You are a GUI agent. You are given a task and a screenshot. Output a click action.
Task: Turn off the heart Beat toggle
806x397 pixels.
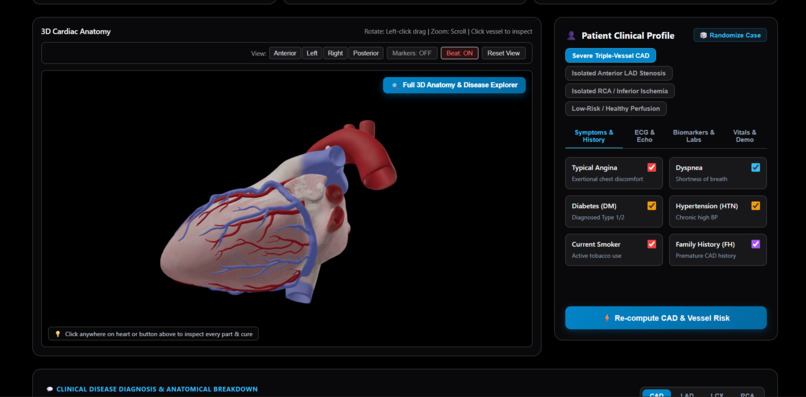[x=460, y=53]
